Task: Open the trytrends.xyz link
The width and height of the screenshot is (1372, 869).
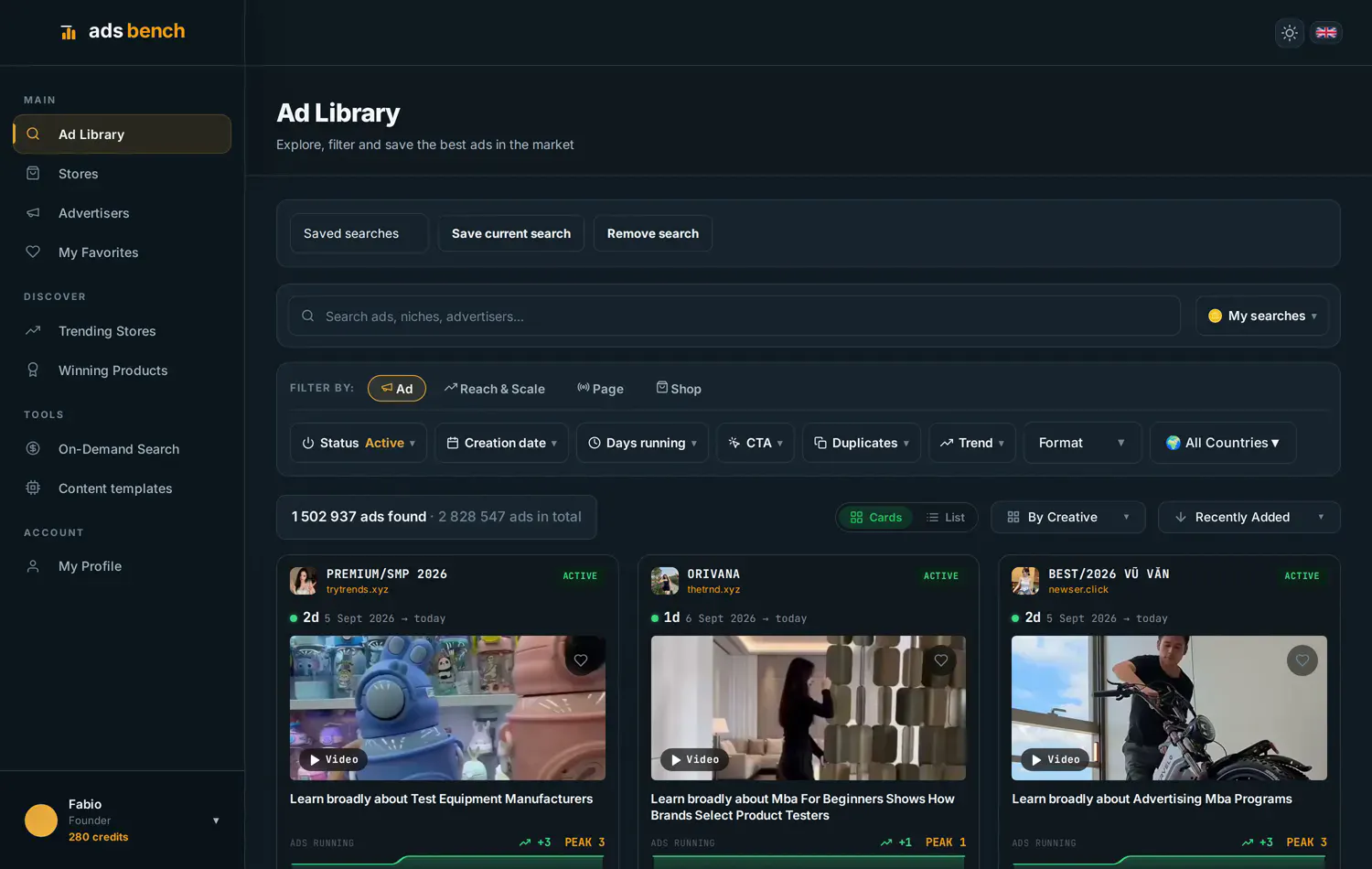Action: point(358,590)
